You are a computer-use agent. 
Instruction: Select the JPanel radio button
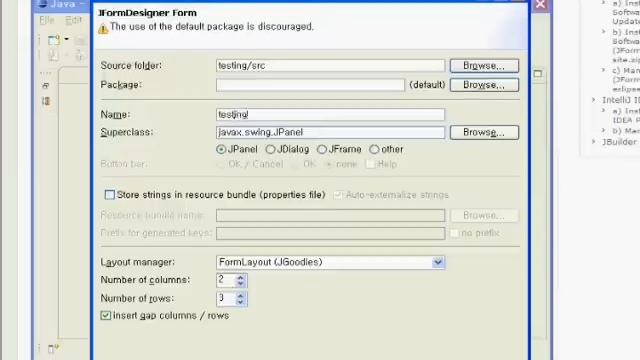click(221, 149)
